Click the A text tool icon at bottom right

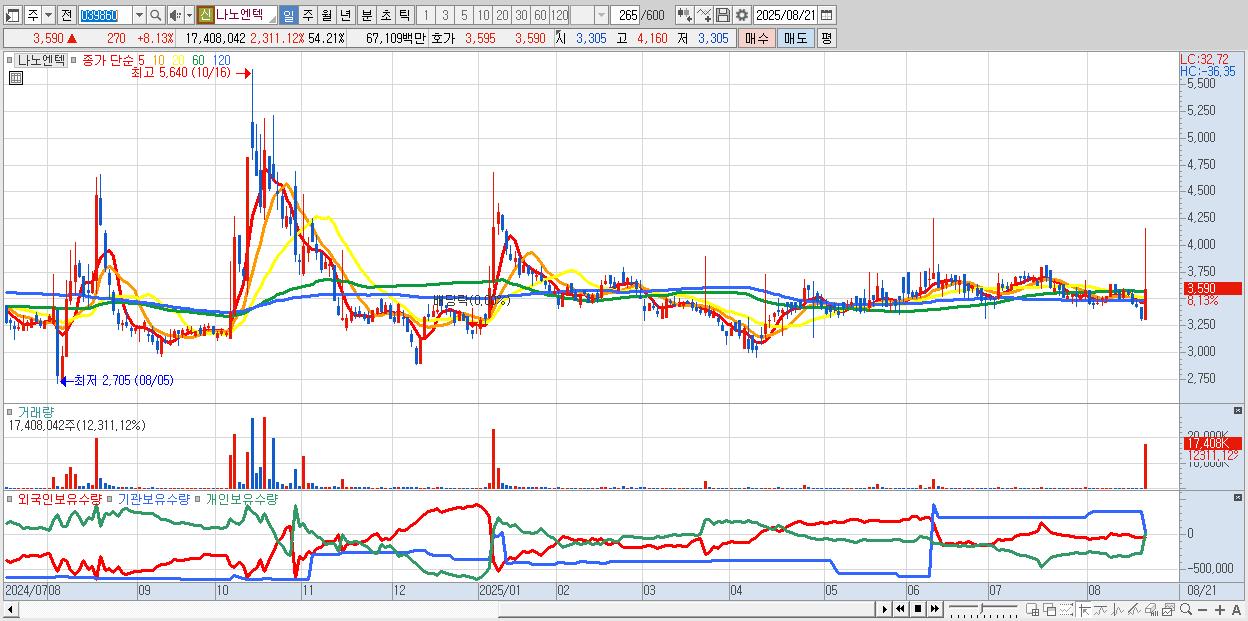coord(1237,609)
